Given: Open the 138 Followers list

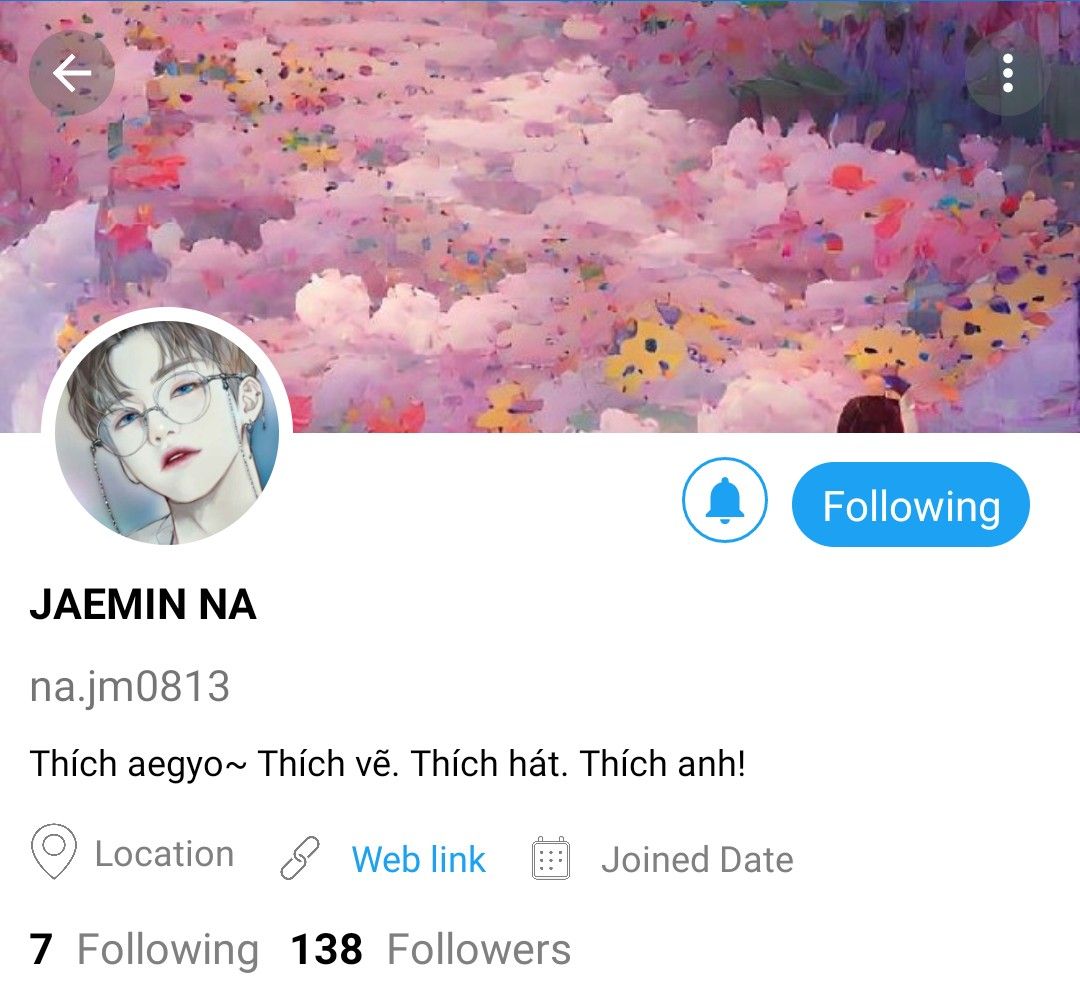Looking at the screenshot, I should [430, 950].
